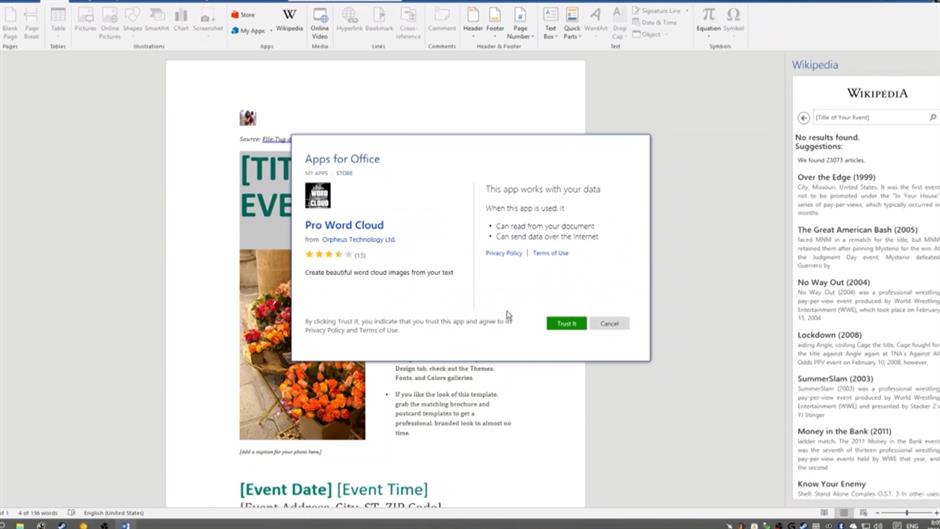Click the back arrow in Wikipedia pane

pyautogui.click(x=804, y=117)
